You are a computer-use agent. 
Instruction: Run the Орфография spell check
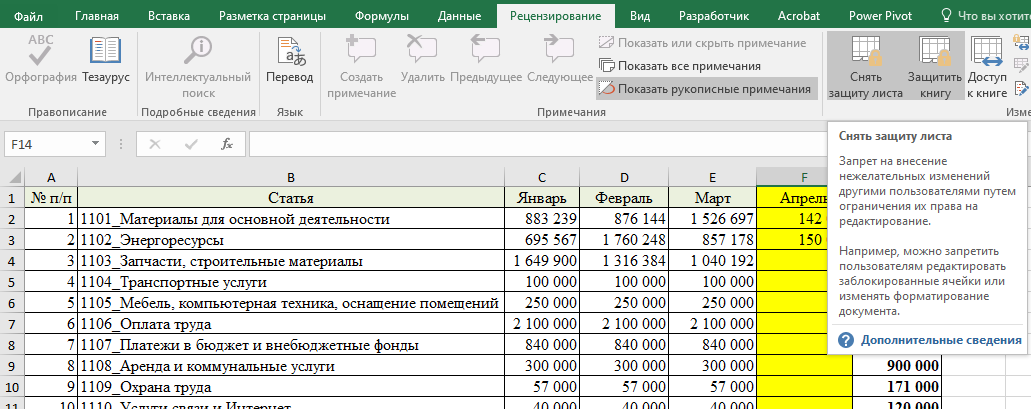(41, 60)
